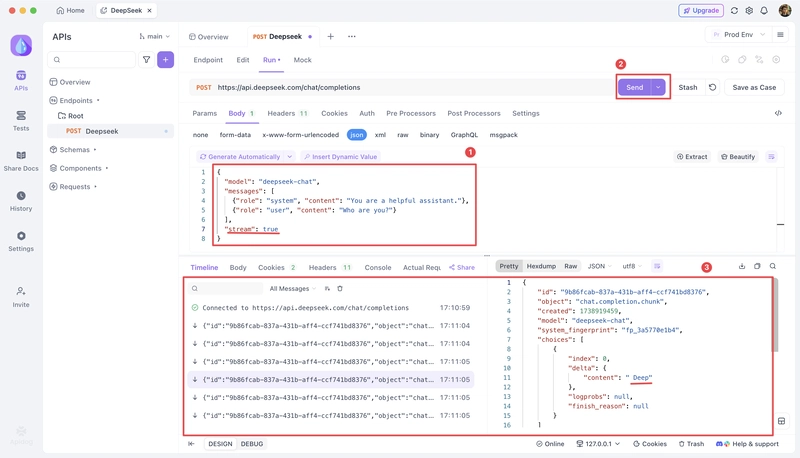800x458 pixels.
Task: Open the 127.0.0.1 proxy dropdown
Action: pyautogui.click(x=598, y=444)
